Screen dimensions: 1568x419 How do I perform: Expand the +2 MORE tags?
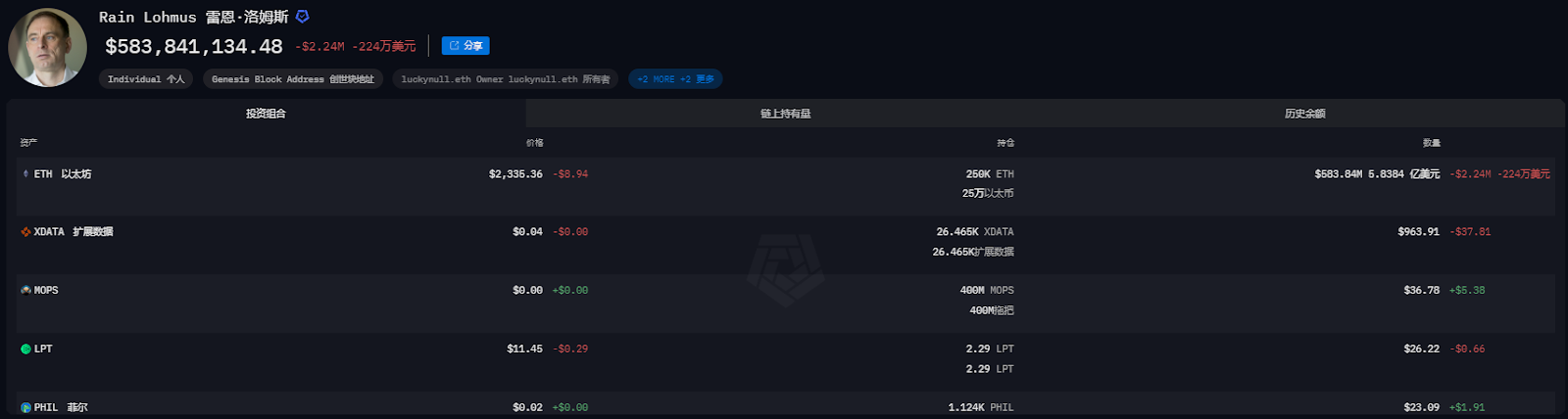(675, 79)
